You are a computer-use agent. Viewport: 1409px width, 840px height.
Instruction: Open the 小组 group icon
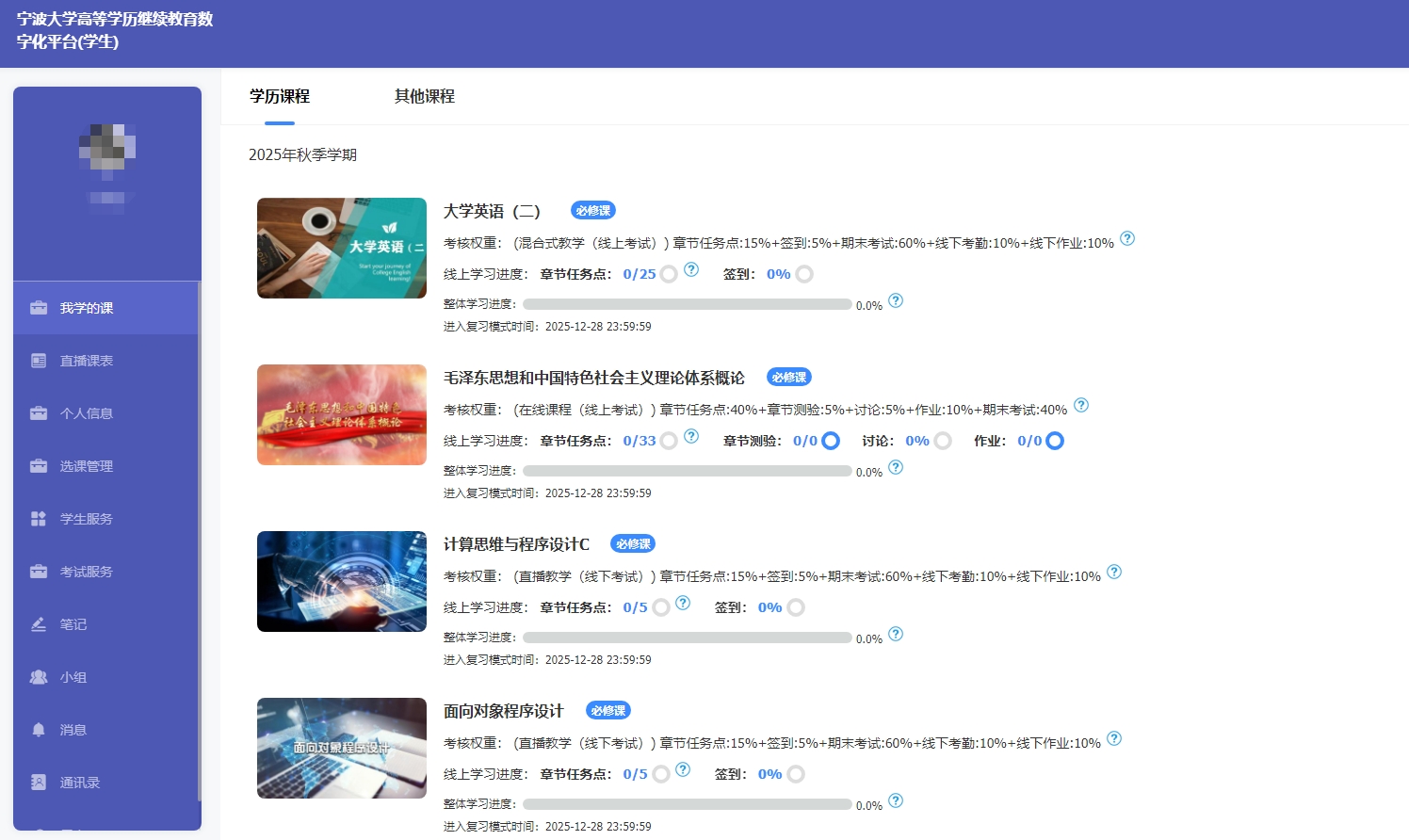click(39, 677)
